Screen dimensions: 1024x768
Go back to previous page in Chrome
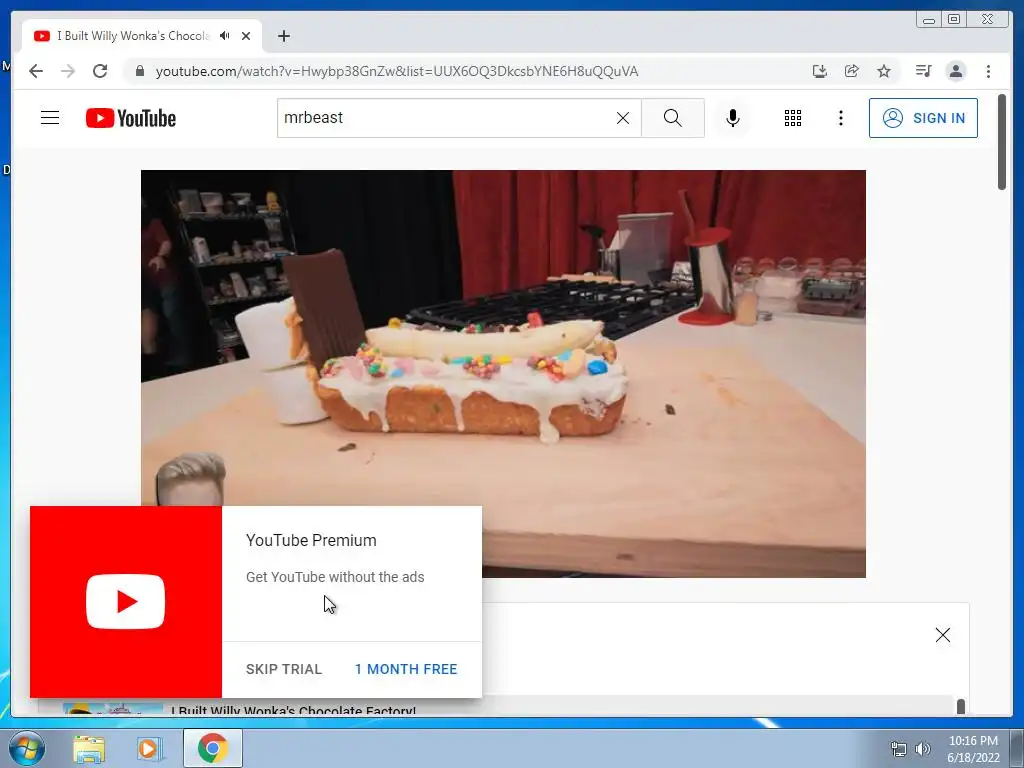[x=36, y=71]
